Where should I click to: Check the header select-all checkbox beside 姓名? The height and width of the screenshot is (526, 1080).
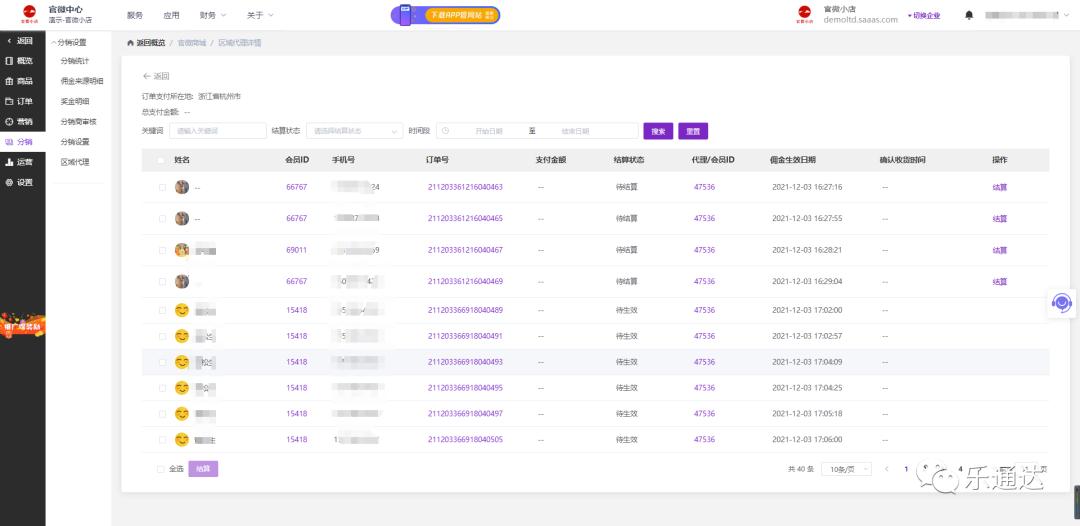point(162,160)
